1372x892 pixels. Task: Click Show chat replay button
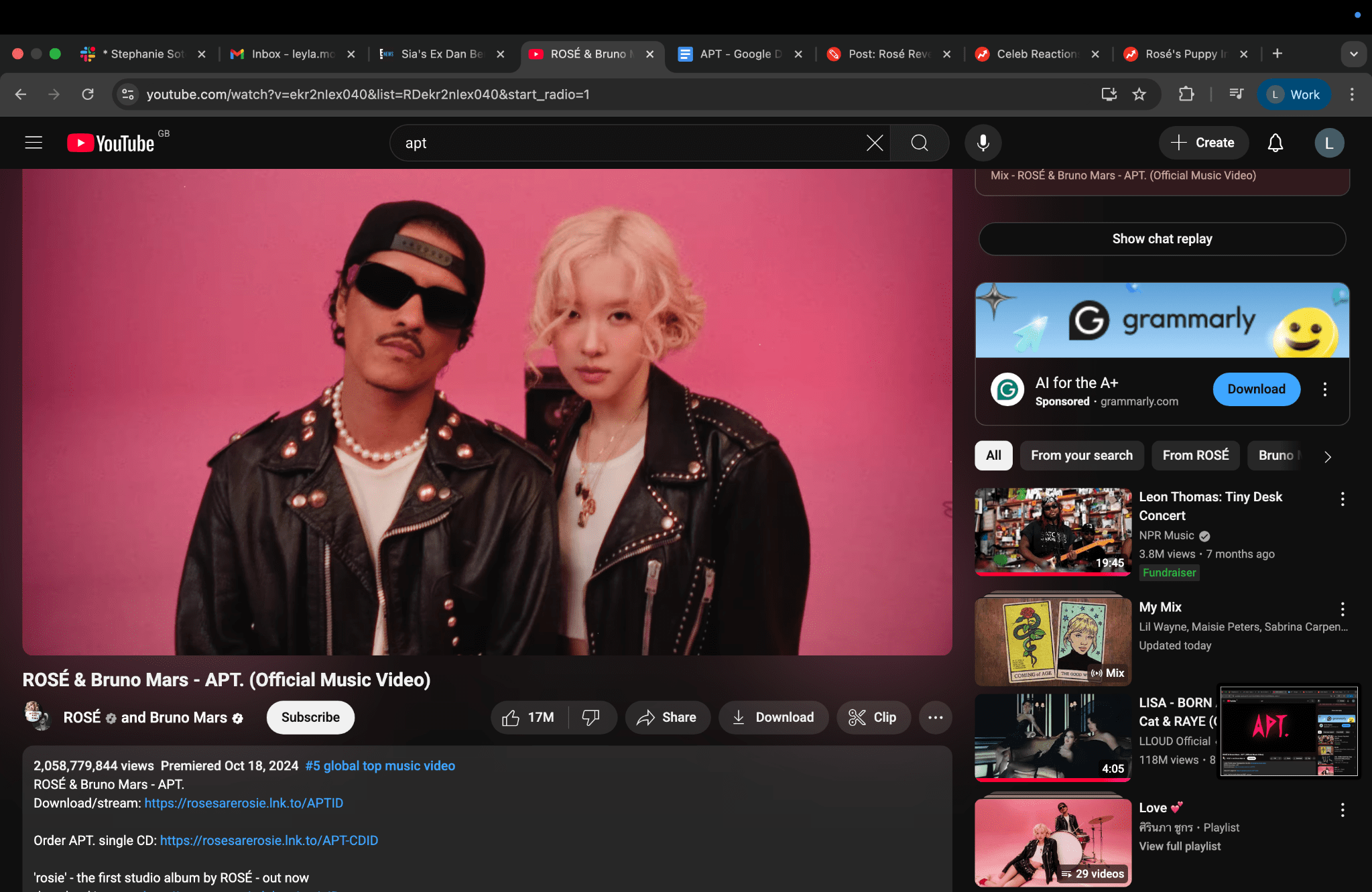[x=1162, y=239]
